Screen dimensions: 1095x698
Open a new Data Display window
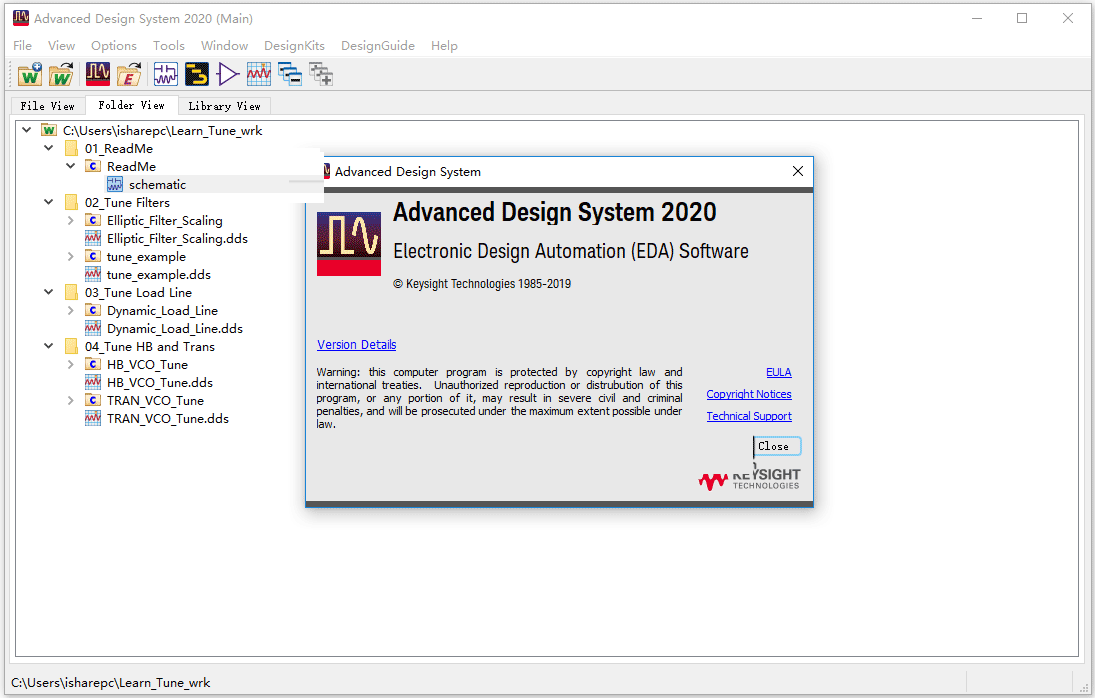click(259, 74)
